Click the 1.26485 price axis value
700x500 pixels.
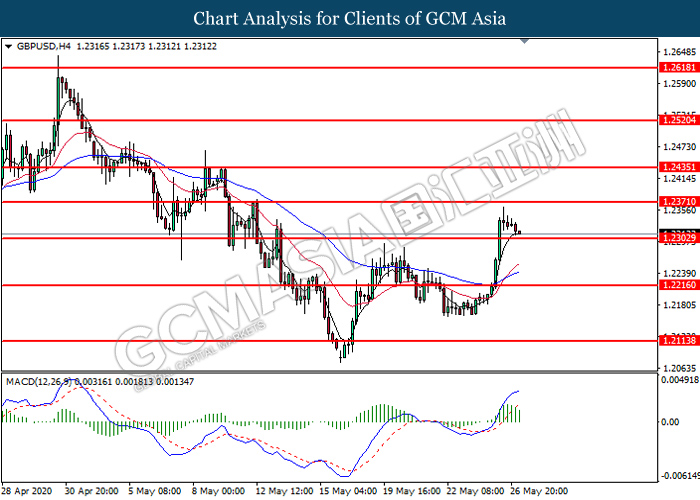coord(679,52)
